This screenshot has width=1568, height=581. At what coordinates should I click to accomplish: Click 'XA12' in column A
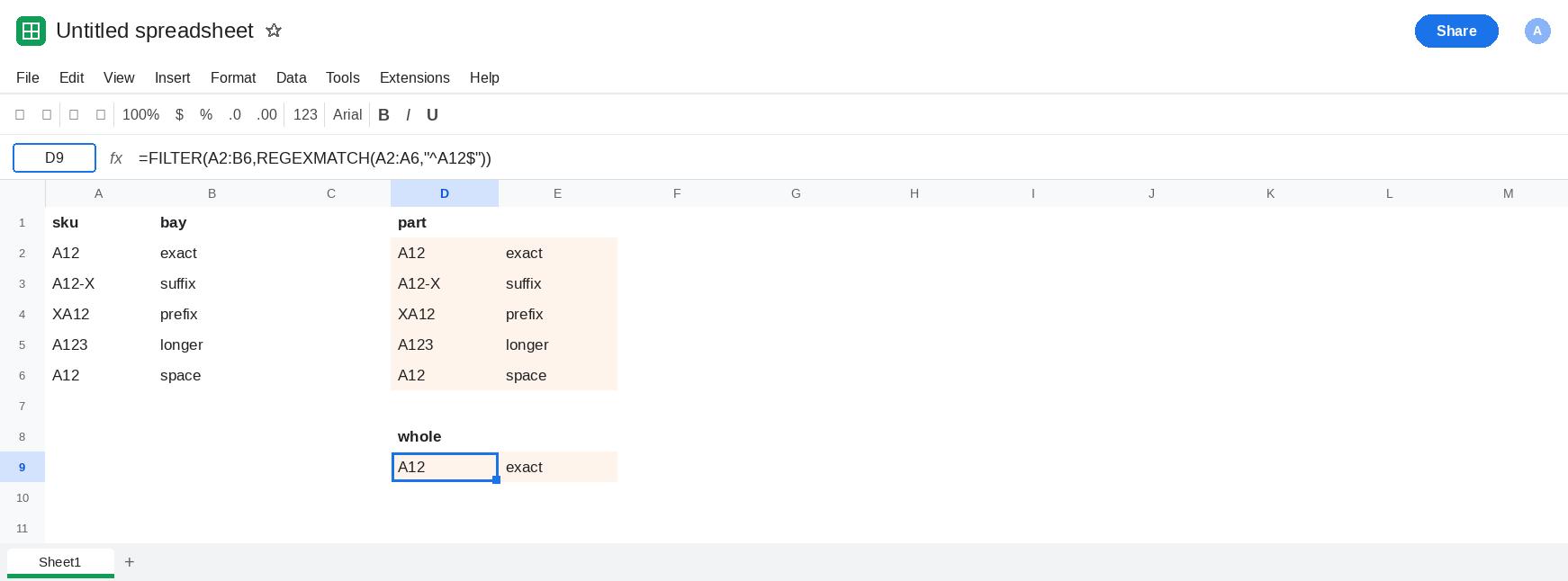click(x=99, y=314)
